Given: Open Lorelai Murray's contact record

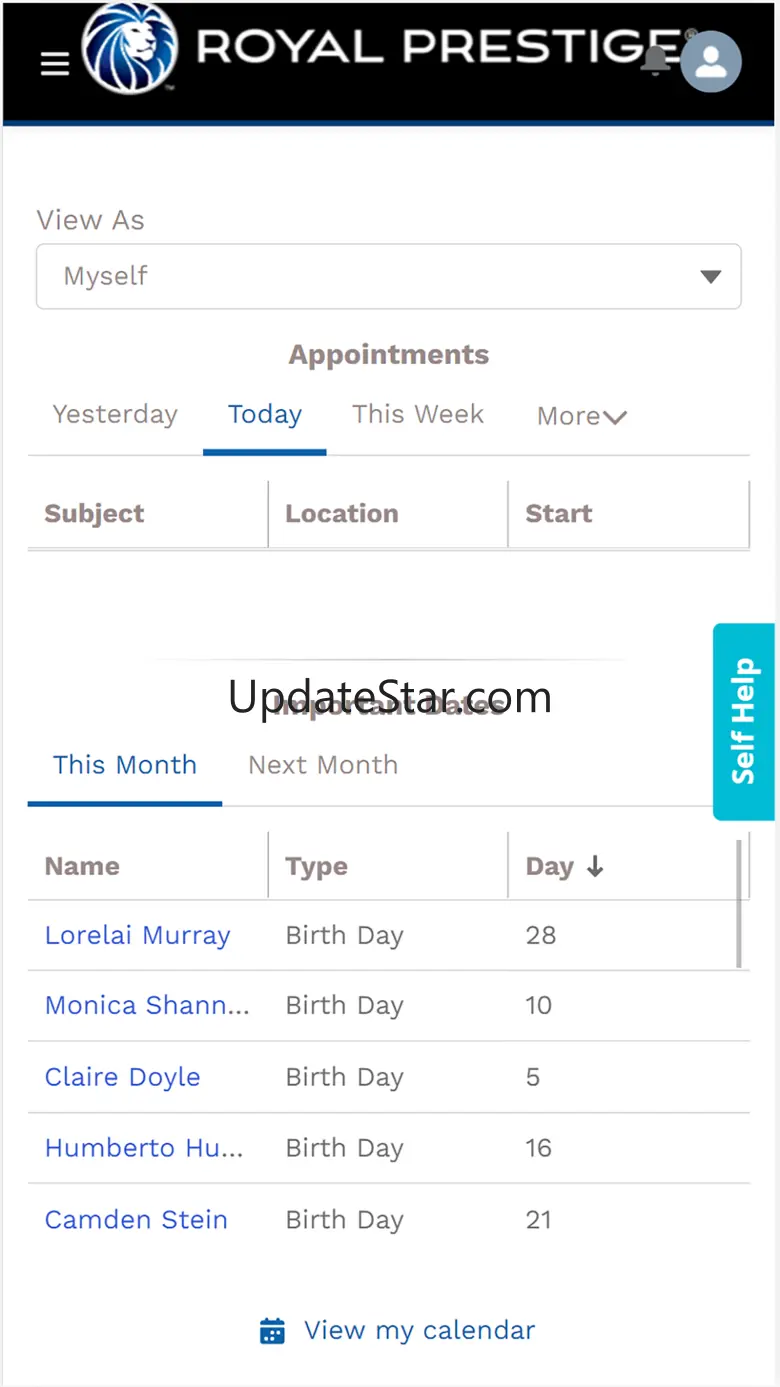Looking at the screenshot, I should [x=138, y=936].
